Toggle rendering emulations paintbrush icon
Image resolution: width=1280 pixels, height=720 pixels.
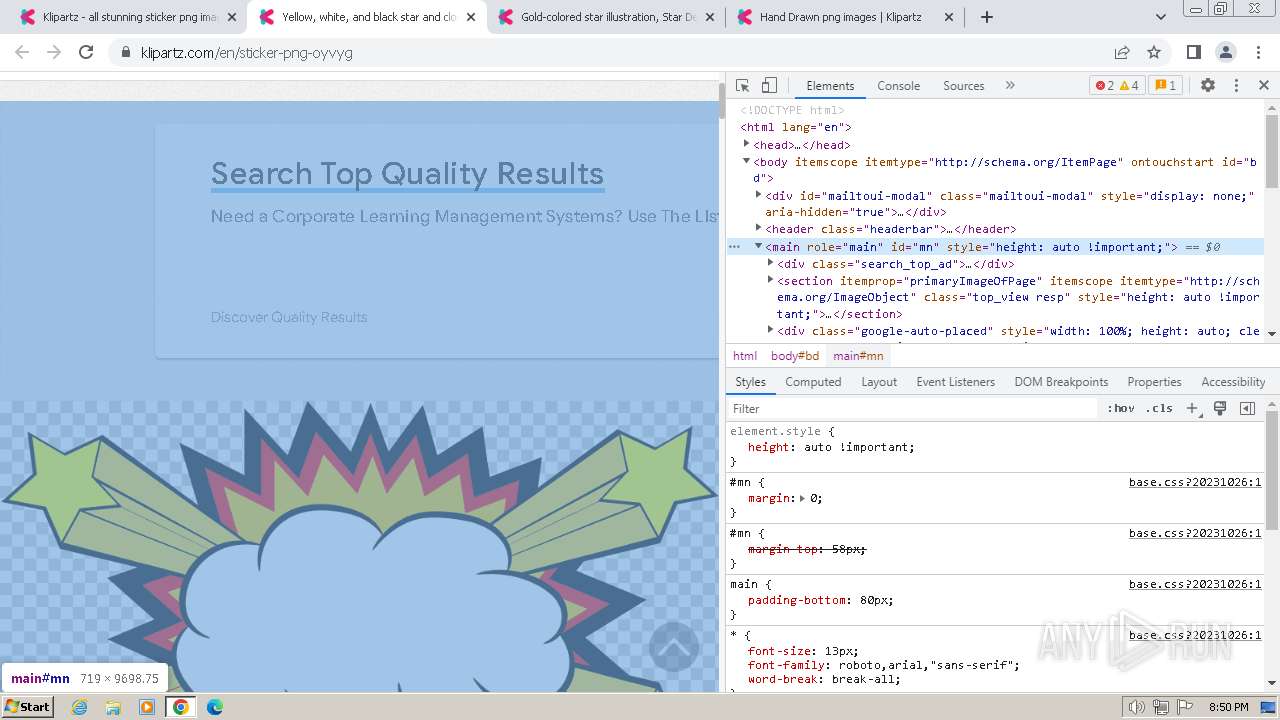[1220, 408]
